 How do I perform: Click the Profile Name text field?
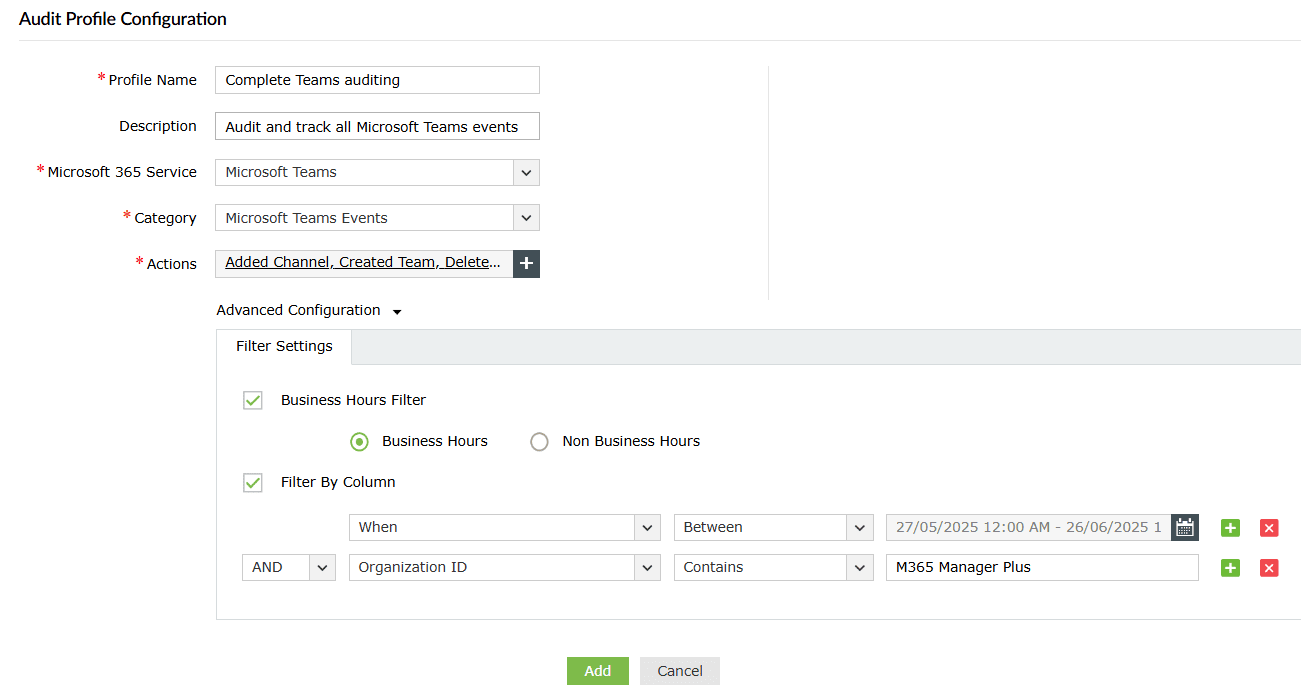pos(377,80)
